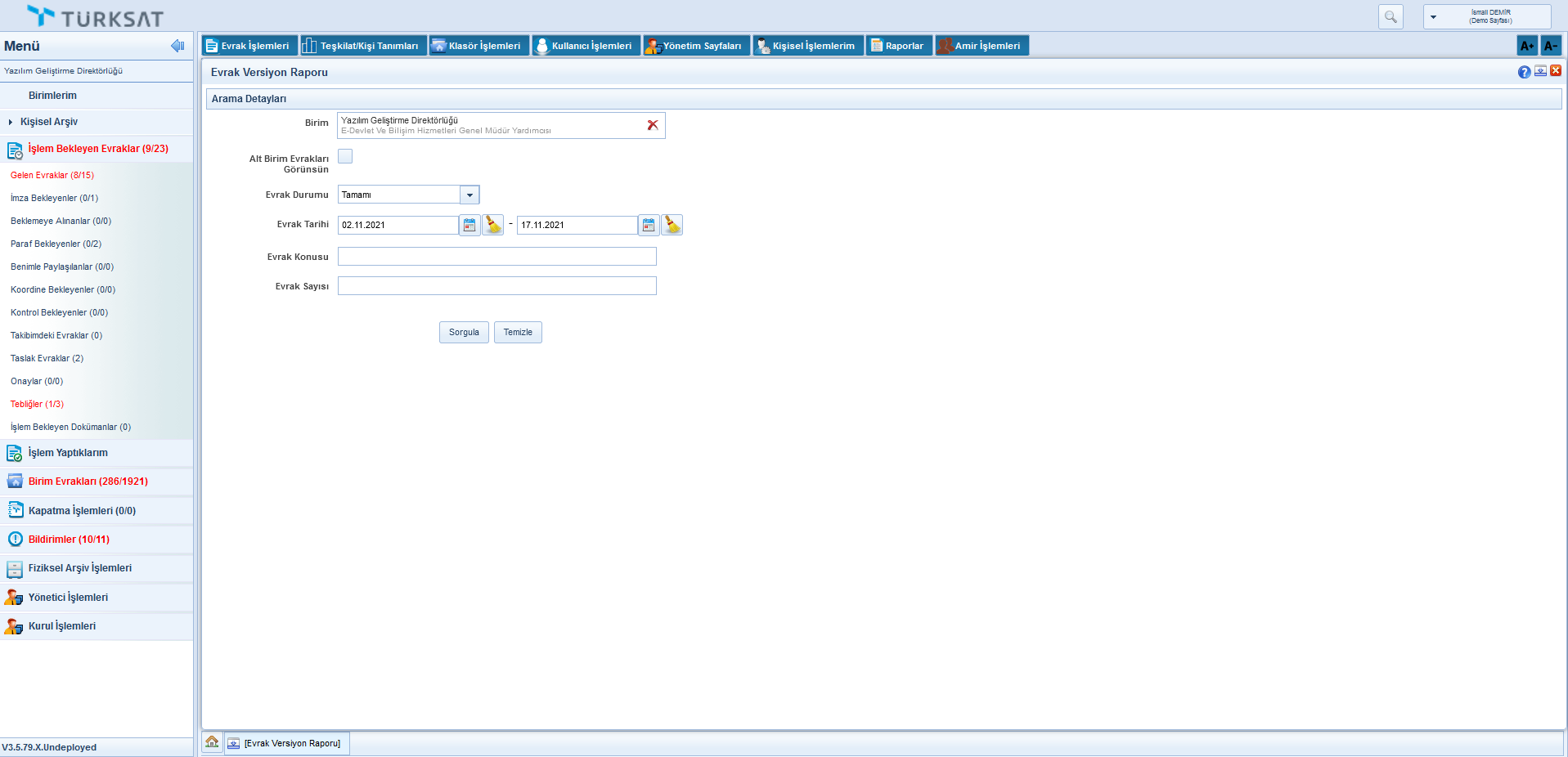The width and height of the screenshot is (1568, 757).
Task: Collapse the Menü sidebar with arrow icon
Action: [177, 46]
